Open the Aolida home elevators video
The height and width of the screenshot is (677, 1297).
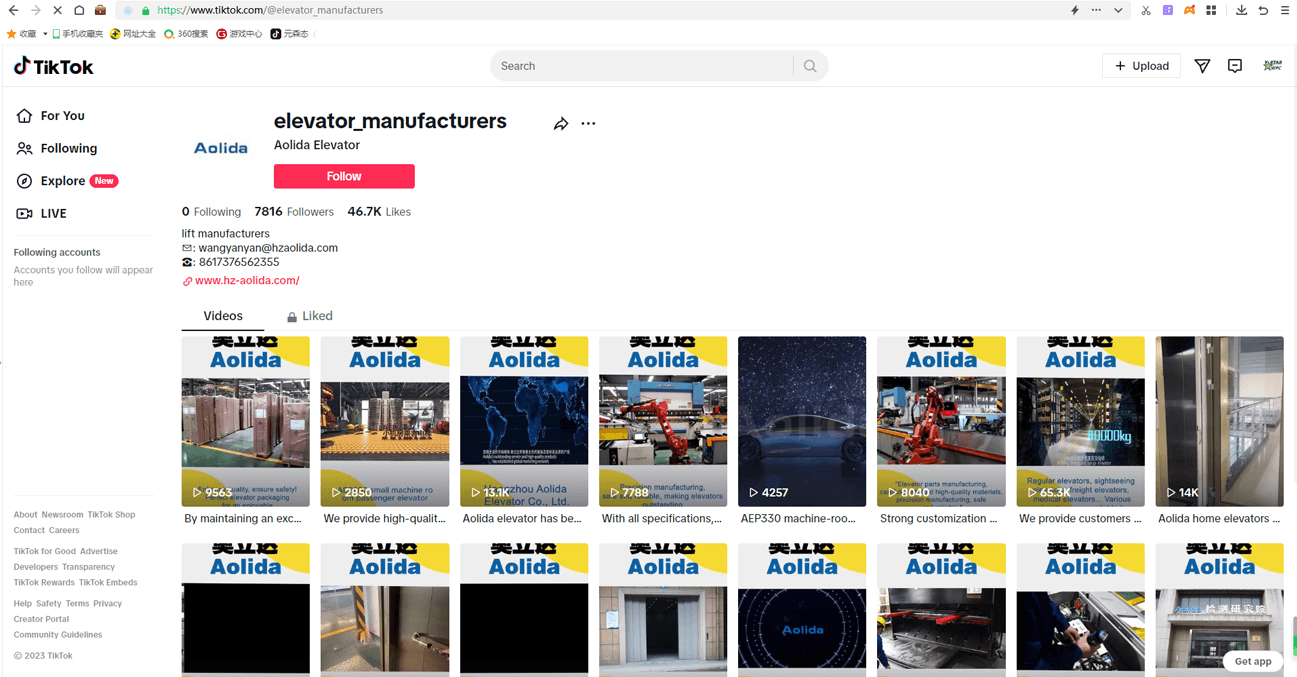tap(1220, 421)
